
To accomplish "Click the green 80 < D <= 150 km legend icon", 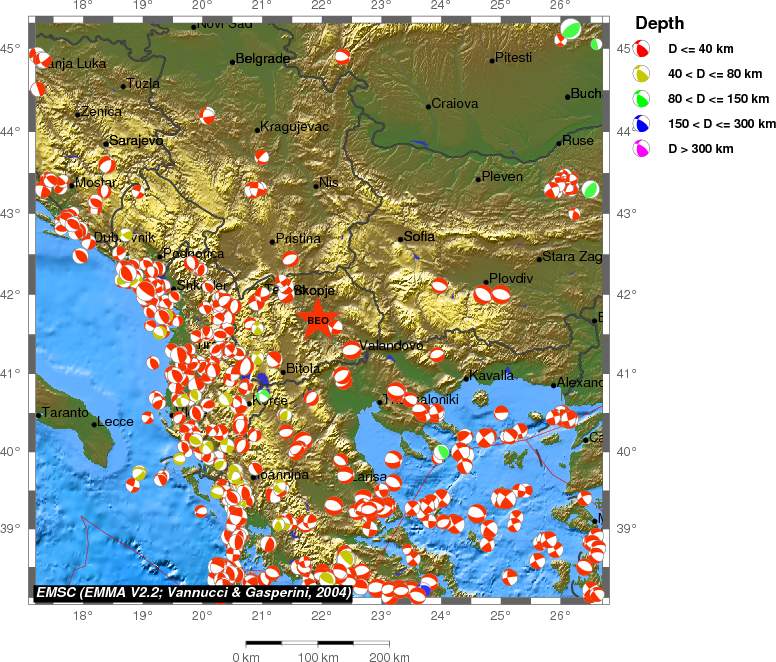I will click(x=641, y=99).
